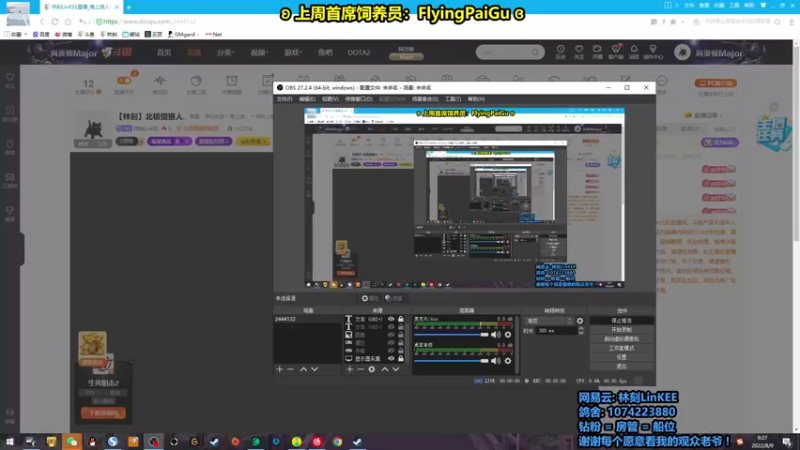Open OBS 帮助(H) menu
800x450 pixels.
point(476,99)
